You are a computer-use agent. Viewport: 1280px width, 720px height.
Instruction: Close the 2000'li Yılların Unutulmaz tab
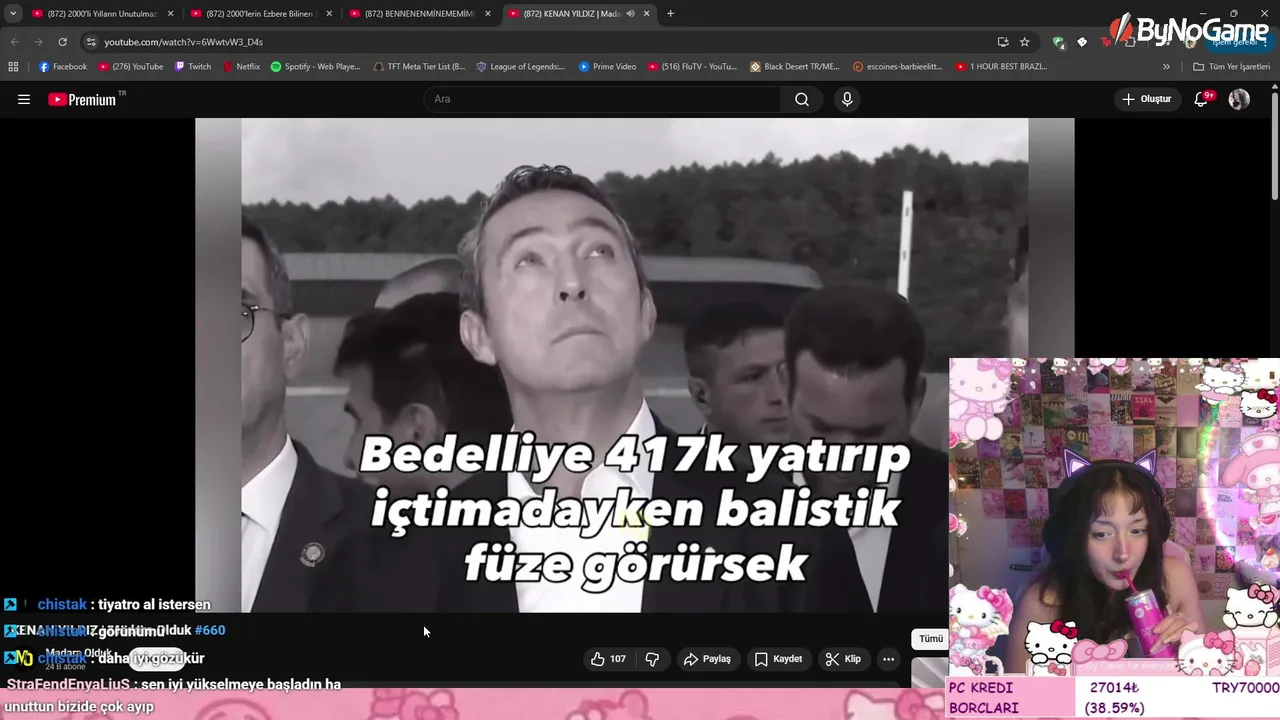coord(170,14)
